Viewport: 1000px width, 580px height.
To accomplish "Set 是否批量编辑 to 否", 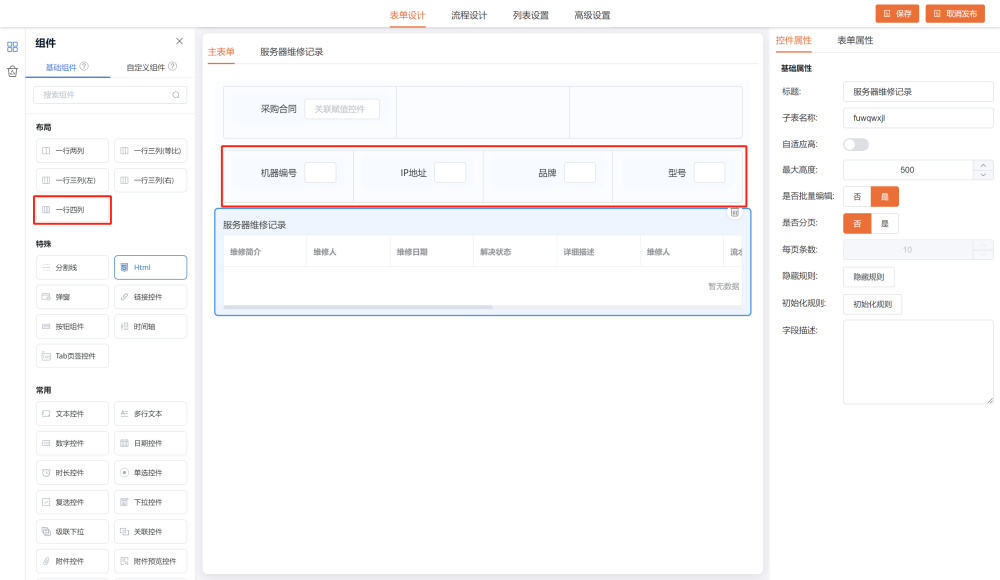I will [857, 197].
